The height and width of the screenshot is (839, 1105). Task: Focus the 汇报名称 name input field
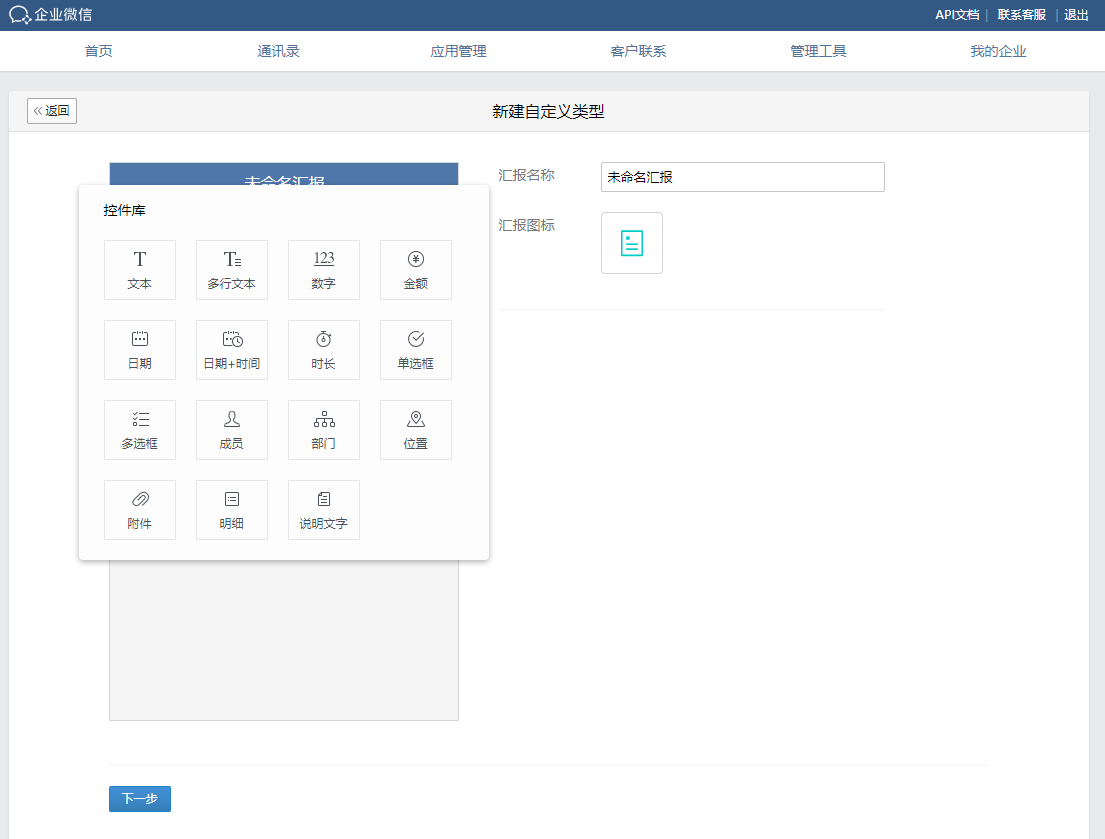[x=743, y=177]
